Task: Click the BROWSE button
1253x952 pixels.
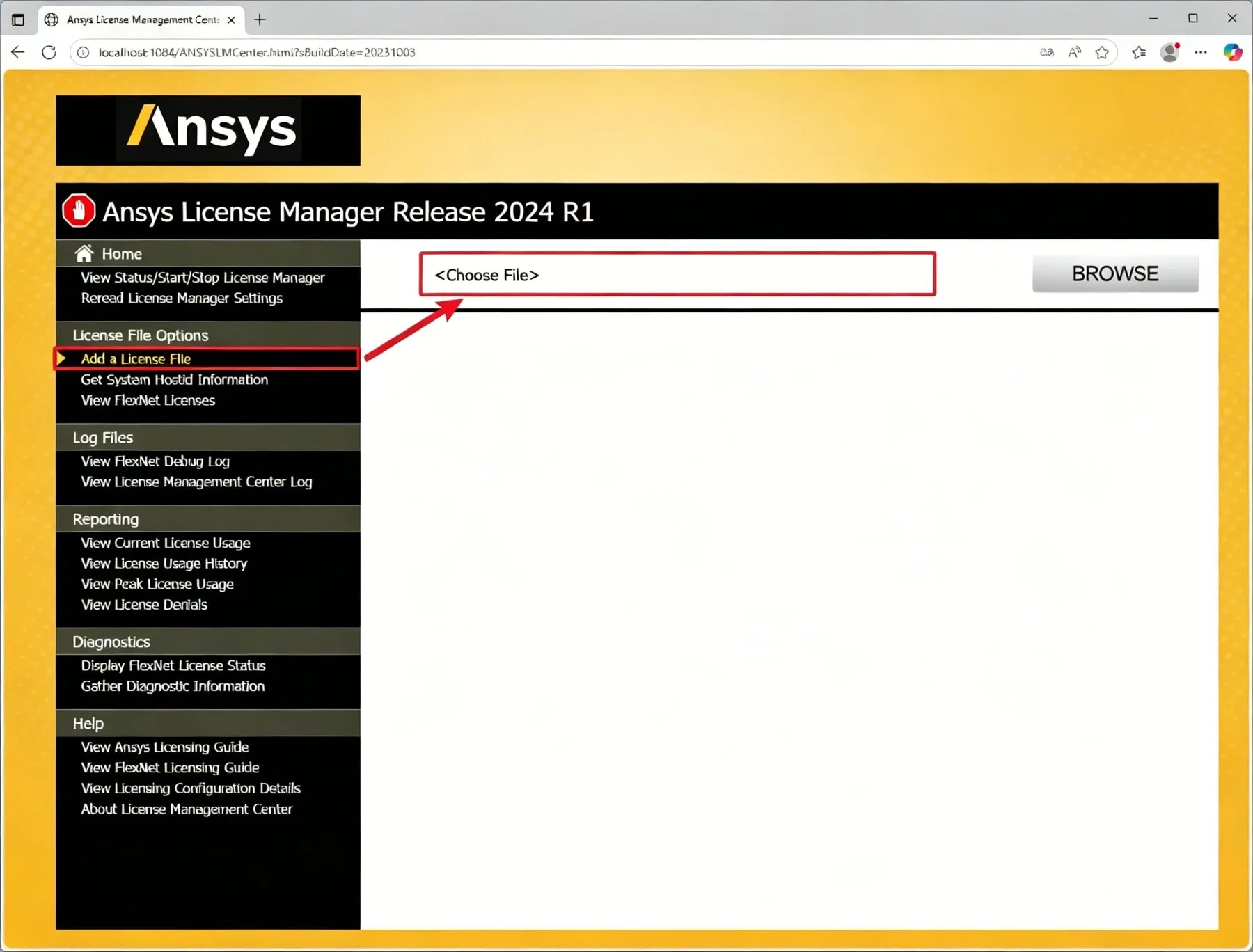Action: coord(1115,273)
